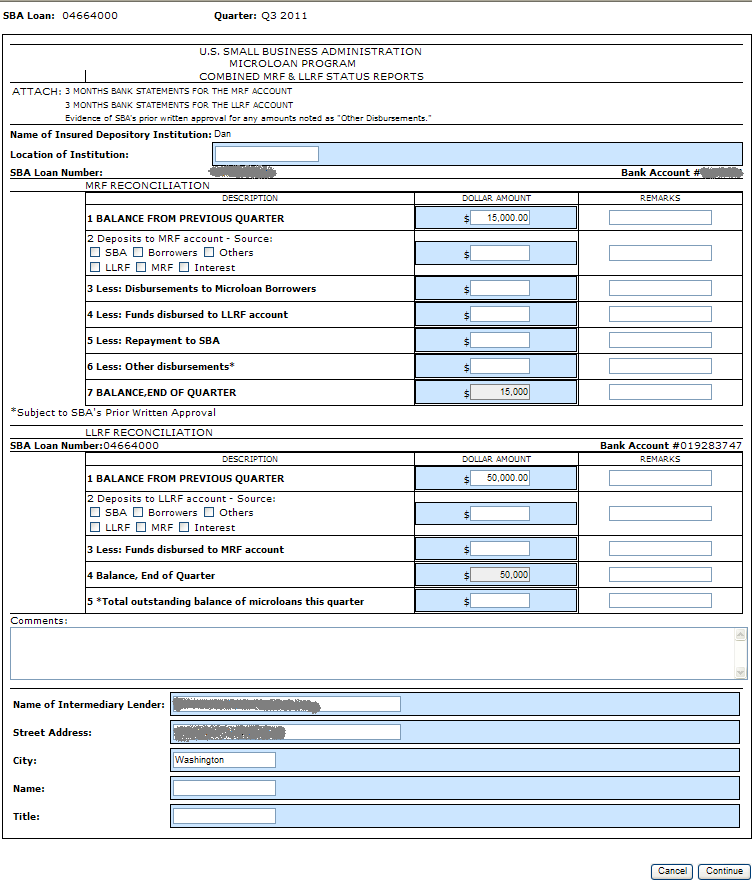
Task: Focus Total outstanding balance of microloans amount
Action: tap(500, 601)
